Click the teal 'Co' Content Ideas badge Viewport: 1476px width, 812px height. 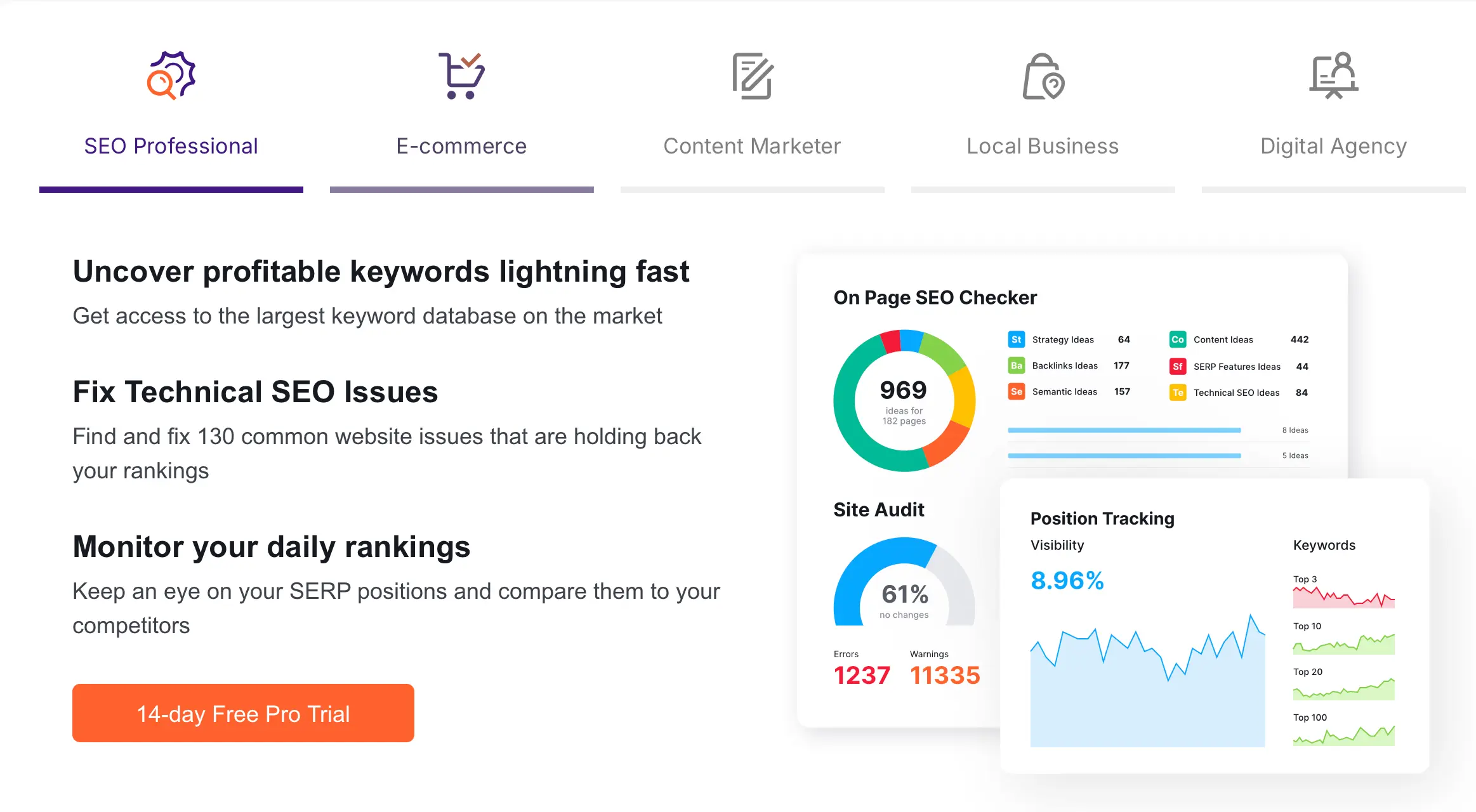coord(1178,339)
